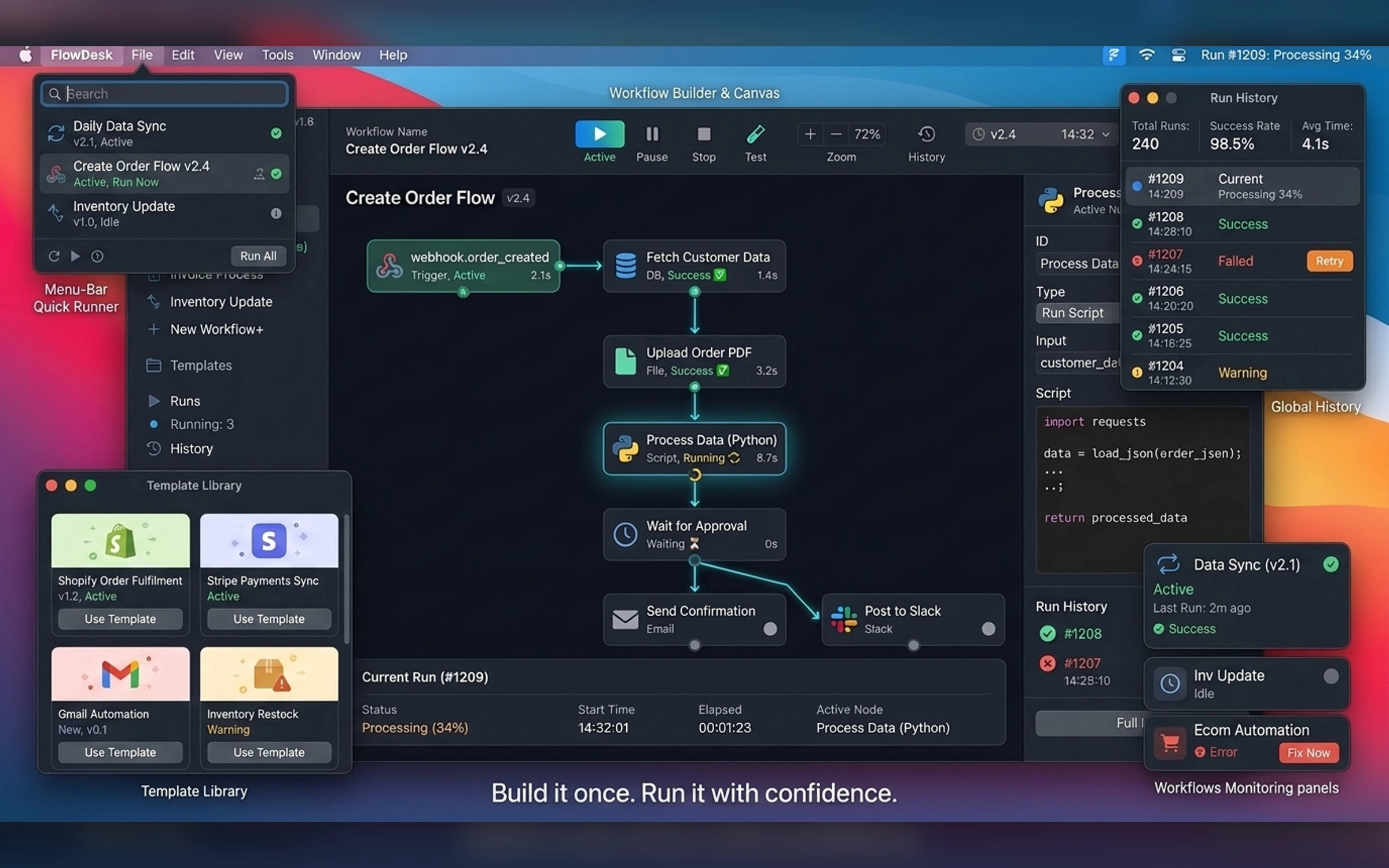Click the Python icon on Process Data node
This screenshot has height=868, width=1389.
point(625,448)
